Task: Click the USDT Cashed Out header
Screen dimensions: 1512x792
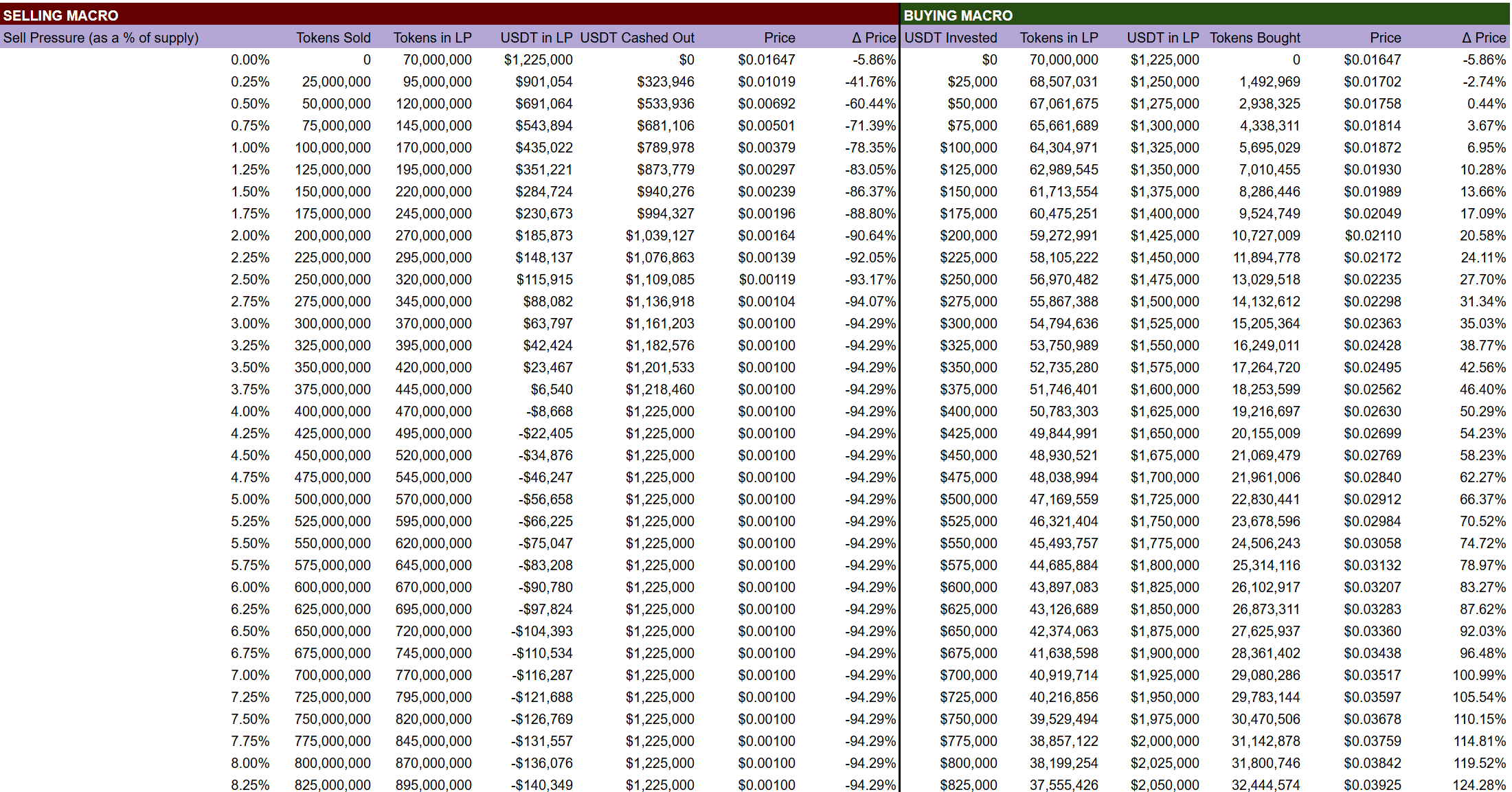Action: 637,38
